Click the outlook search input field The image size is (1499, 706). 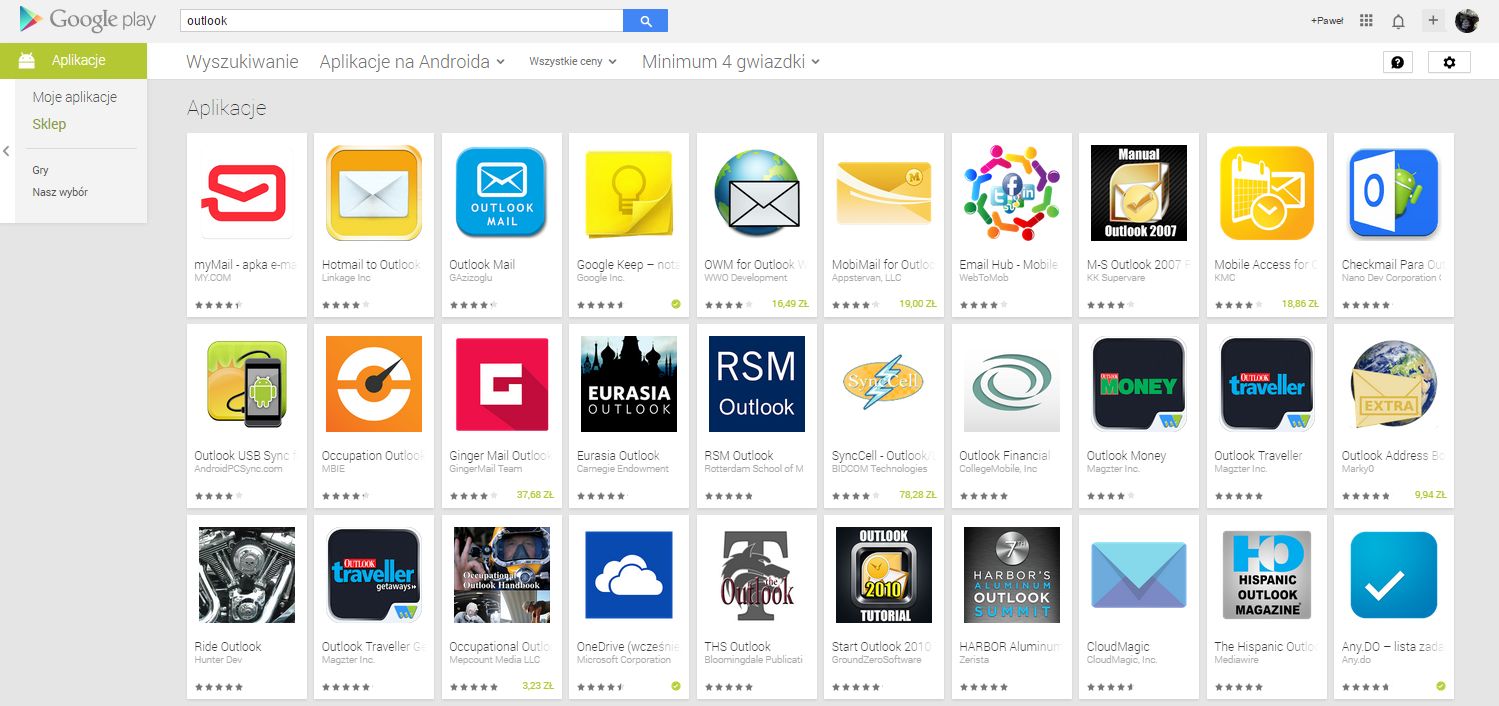pos(401,20)
